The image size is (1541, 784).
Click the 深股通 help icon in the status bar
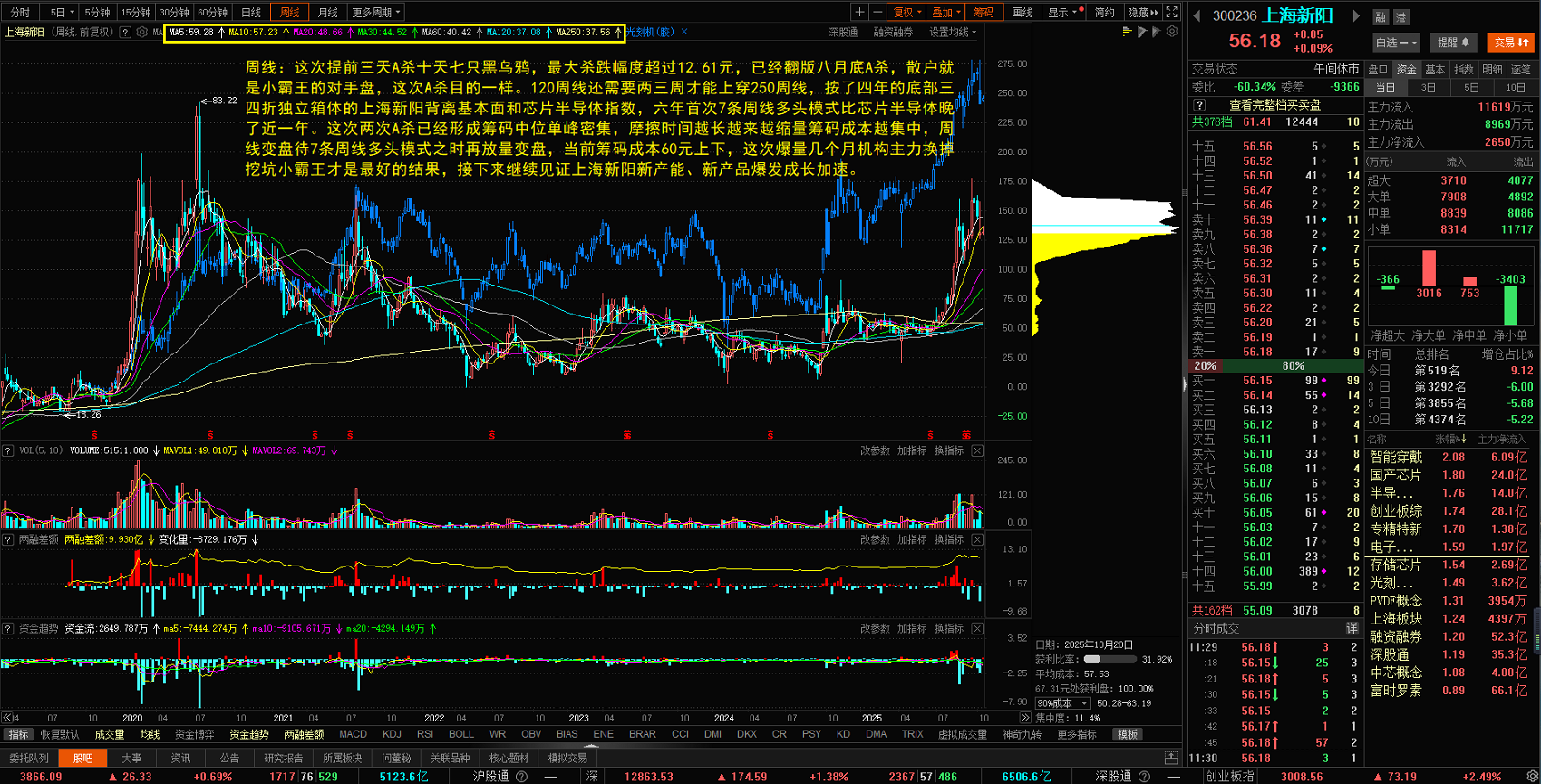(x=1144, y=777)
